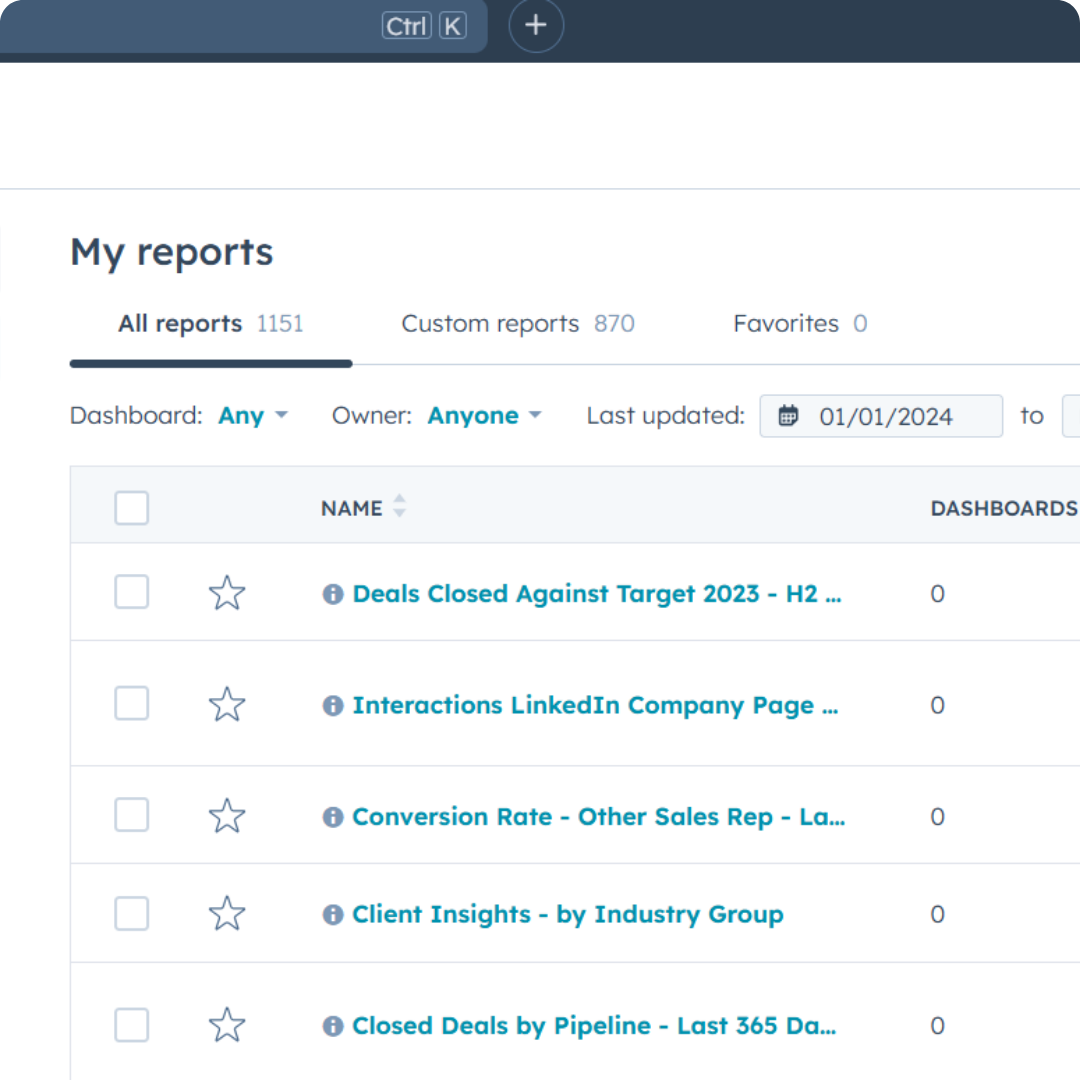Image resolution: width=1080 pixels, height=1080 pixels.
Task: Click the DASHBOARDS column header
Action: [x=1004, y=508]
